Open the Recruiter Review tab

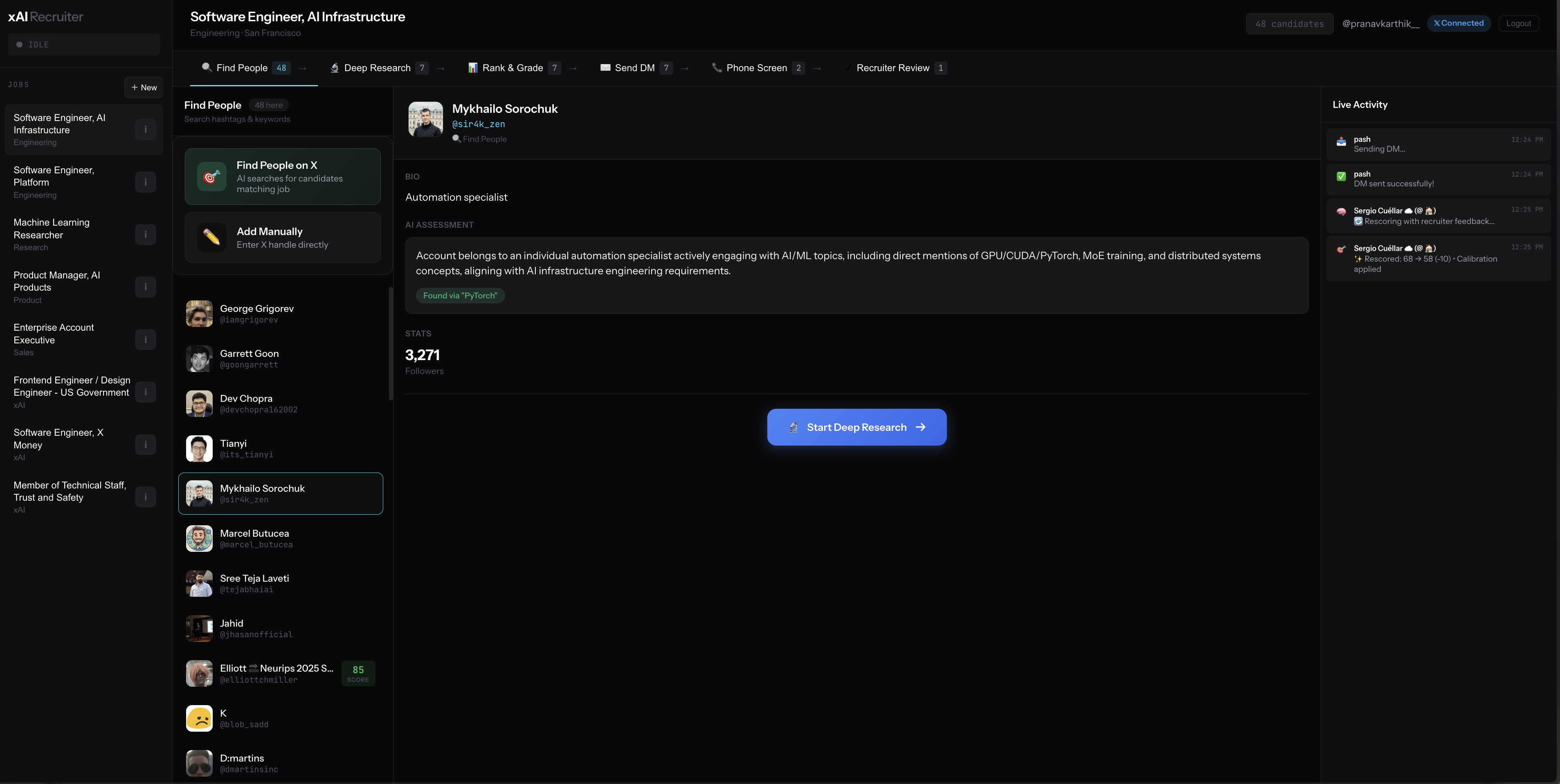(x=892, y=68)
